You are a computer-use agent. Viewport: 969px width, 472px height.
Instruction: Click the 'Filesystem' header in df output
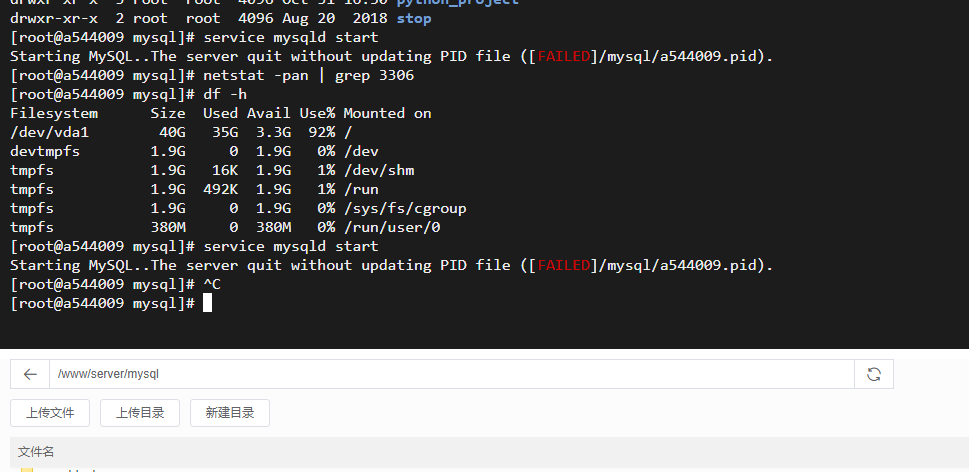(x=54, y=114)
